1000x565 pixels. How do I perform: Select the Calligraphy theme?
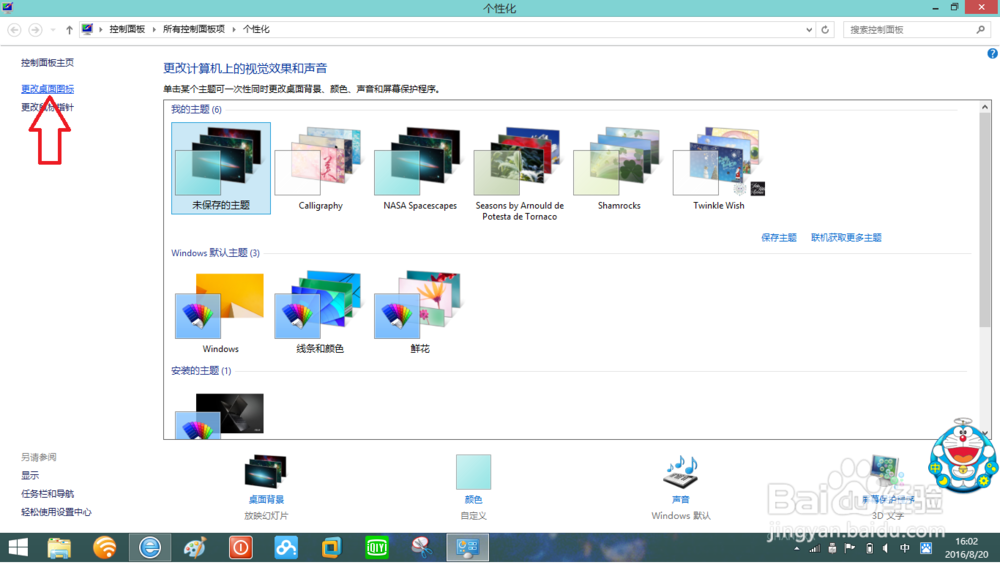pos(320,168)
